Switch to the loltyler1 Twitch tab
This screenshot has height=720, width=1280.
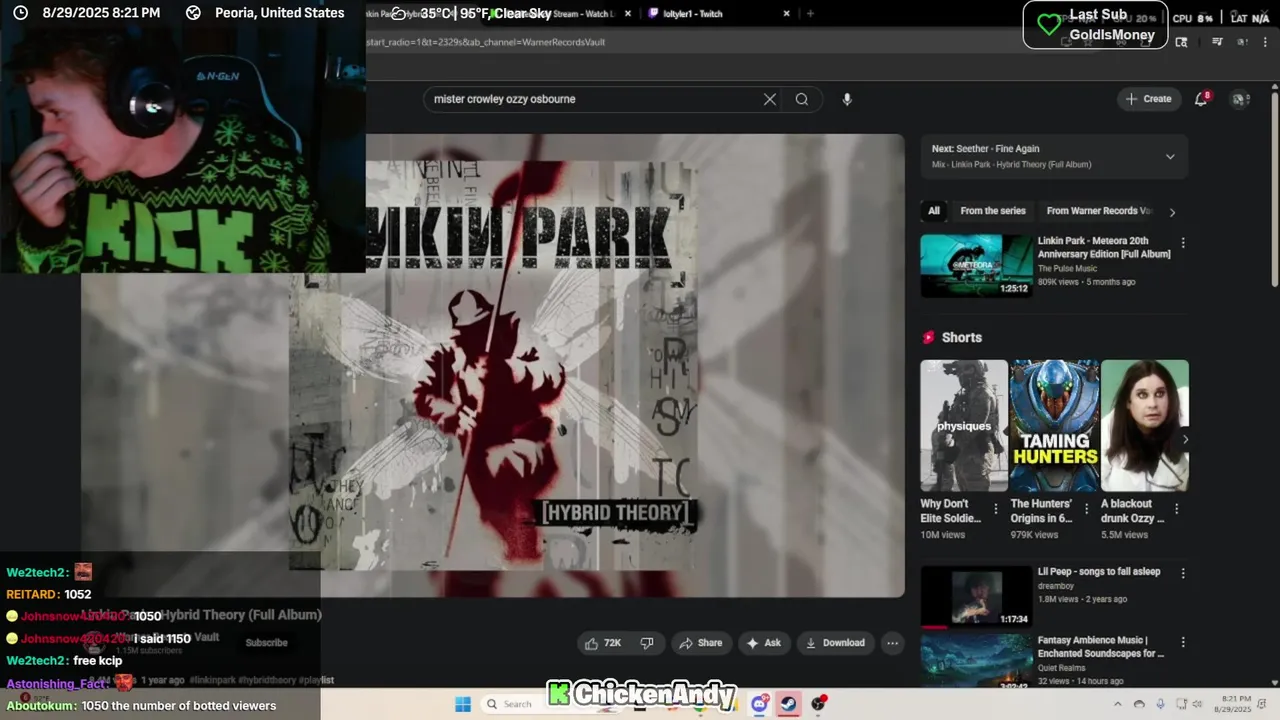715,14
